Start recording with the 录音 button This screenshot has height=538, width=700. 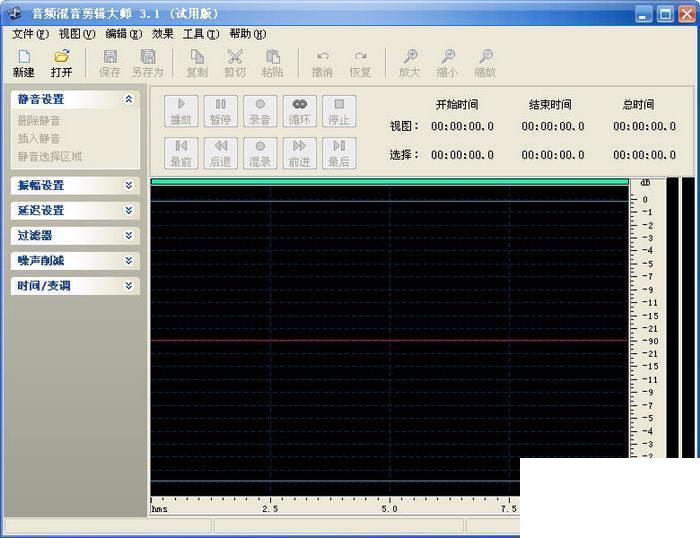click(260, 111)
